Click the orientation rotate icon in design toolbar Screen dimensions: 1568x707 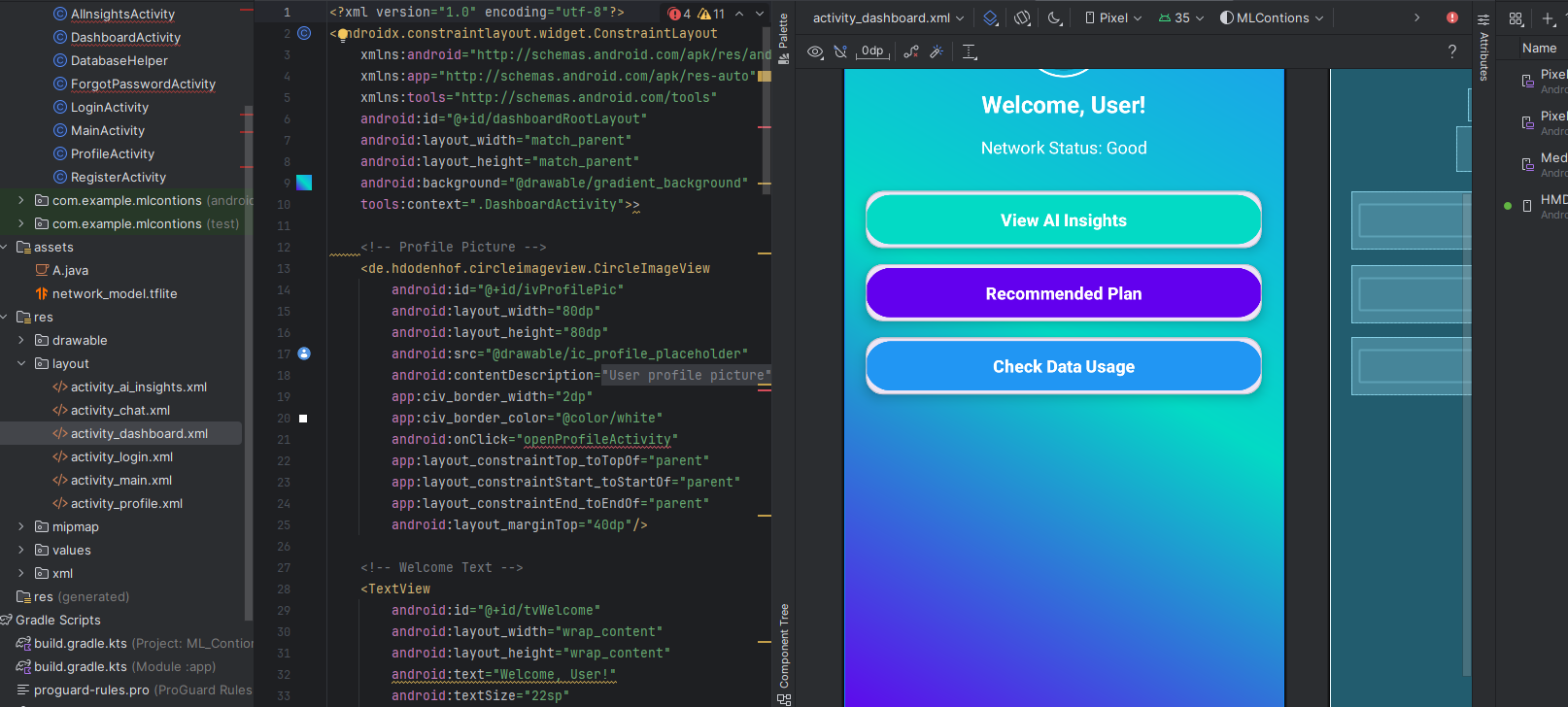[1022, 17]
